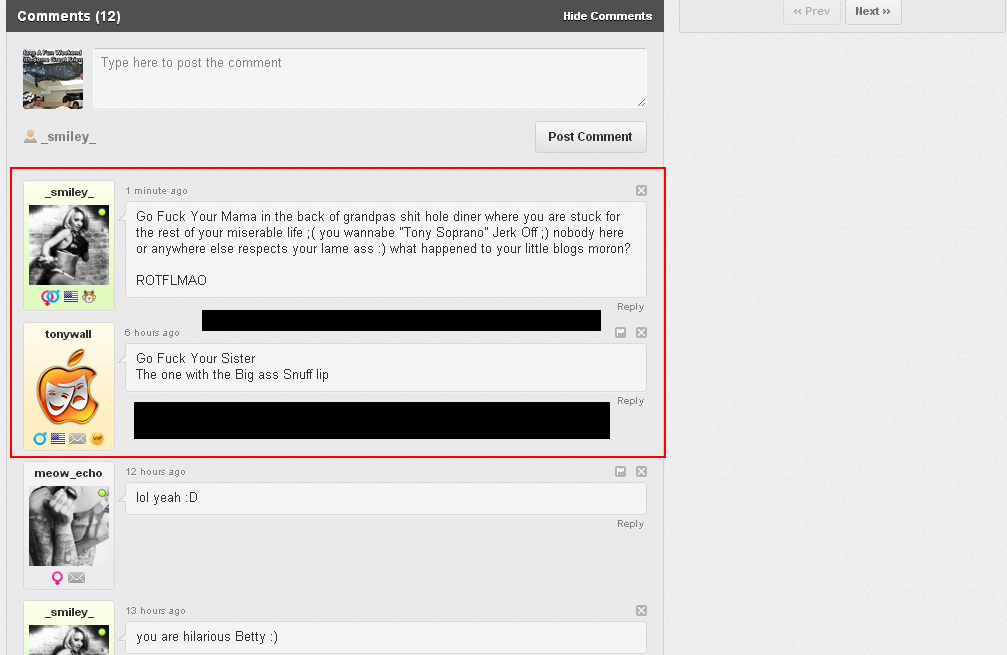This screenshot has width=1007, height=655.
Task: Click the male icon under the tonywall avatar
Action: [40, 439]
